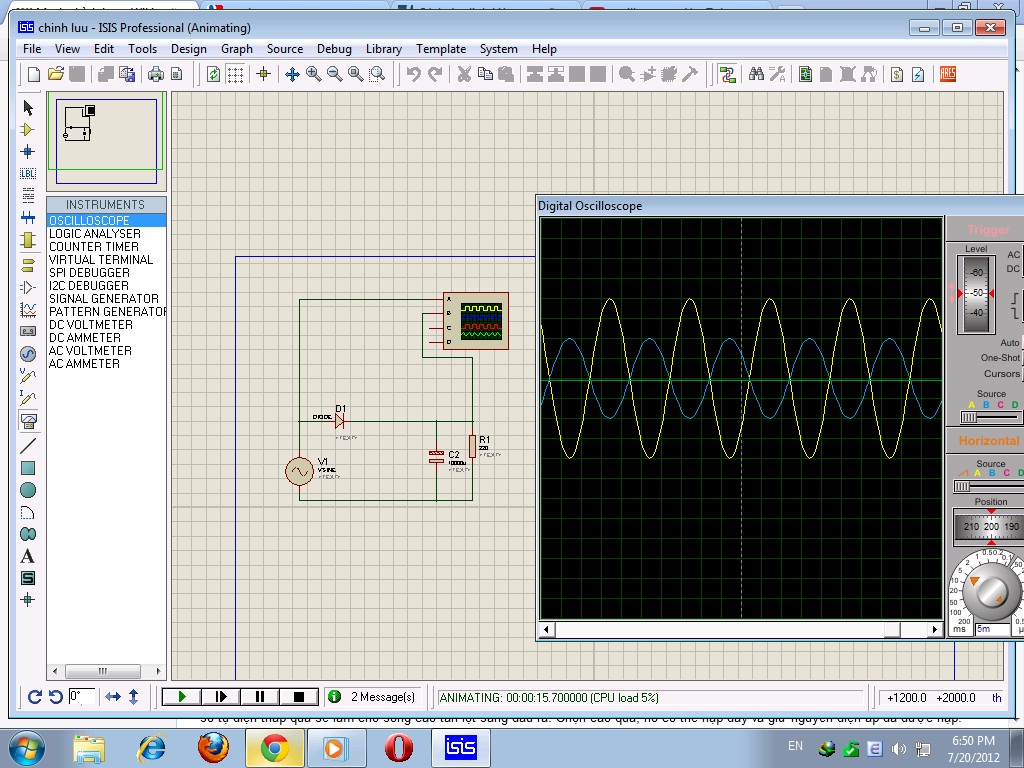Stop the simulation

298,697
